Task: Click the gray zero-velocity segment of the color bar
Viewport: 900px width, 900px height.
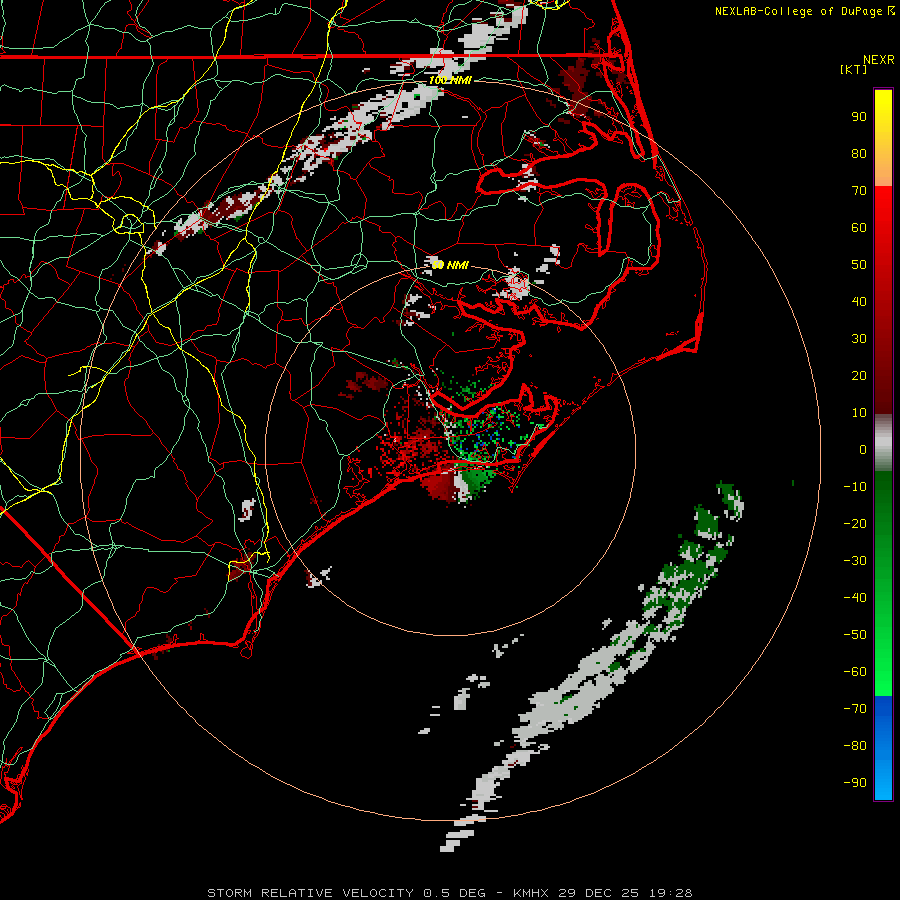Action: tap(883, 443)
